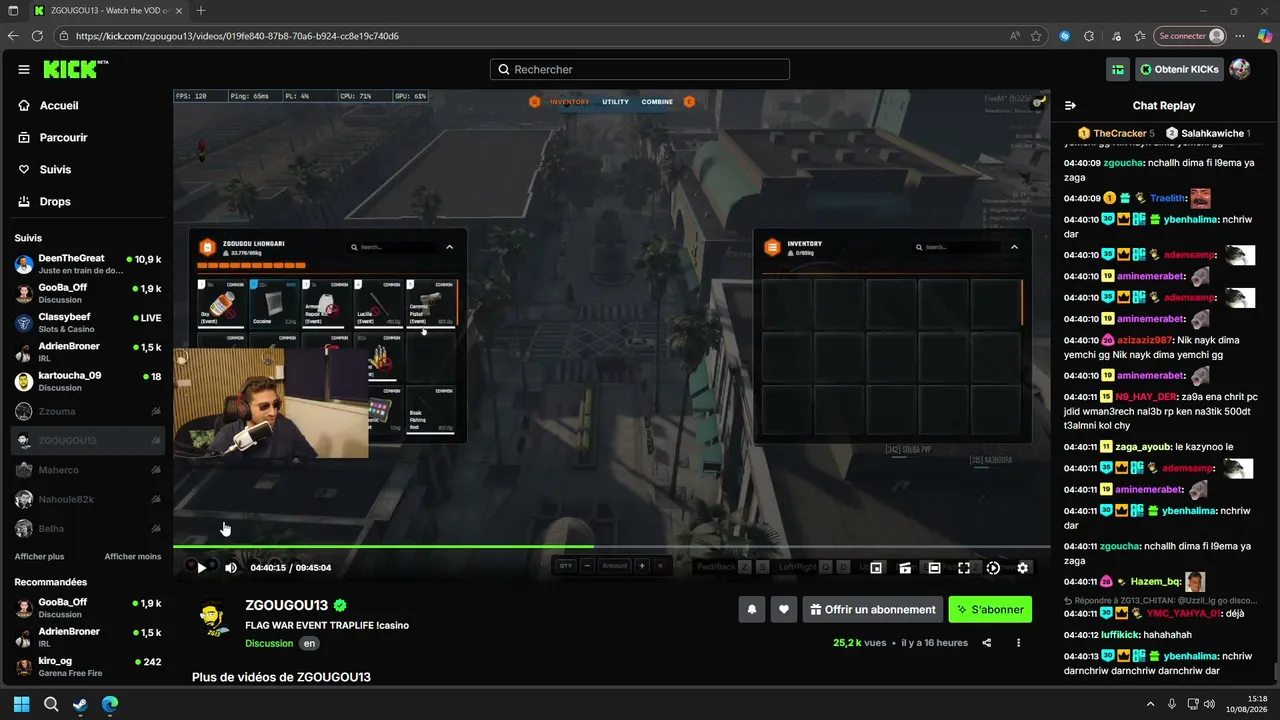
Task: Open the read aloud button
Action: coord(1015,36)
